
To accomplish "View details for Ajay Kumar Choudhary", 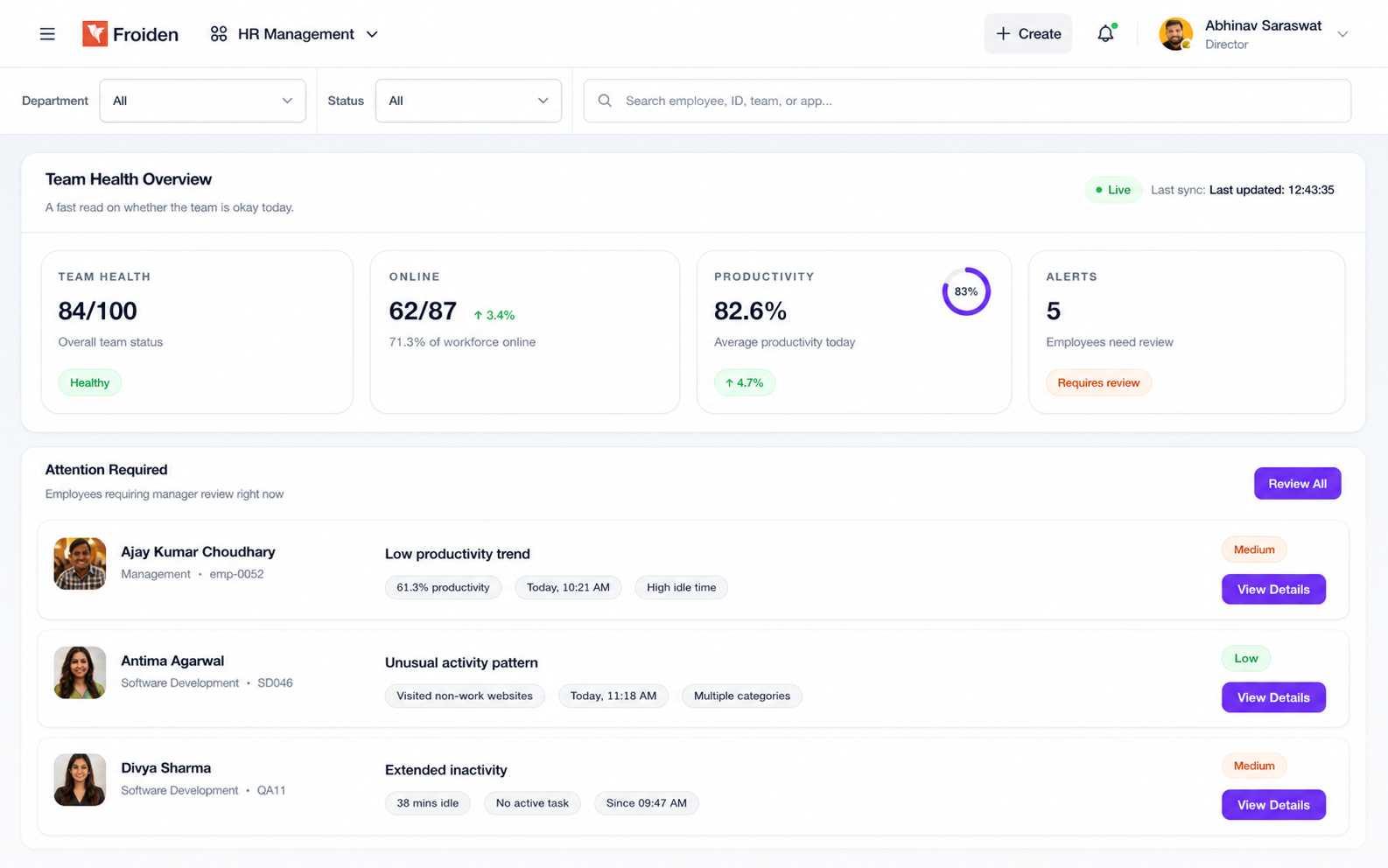I will pos(1273,589).
